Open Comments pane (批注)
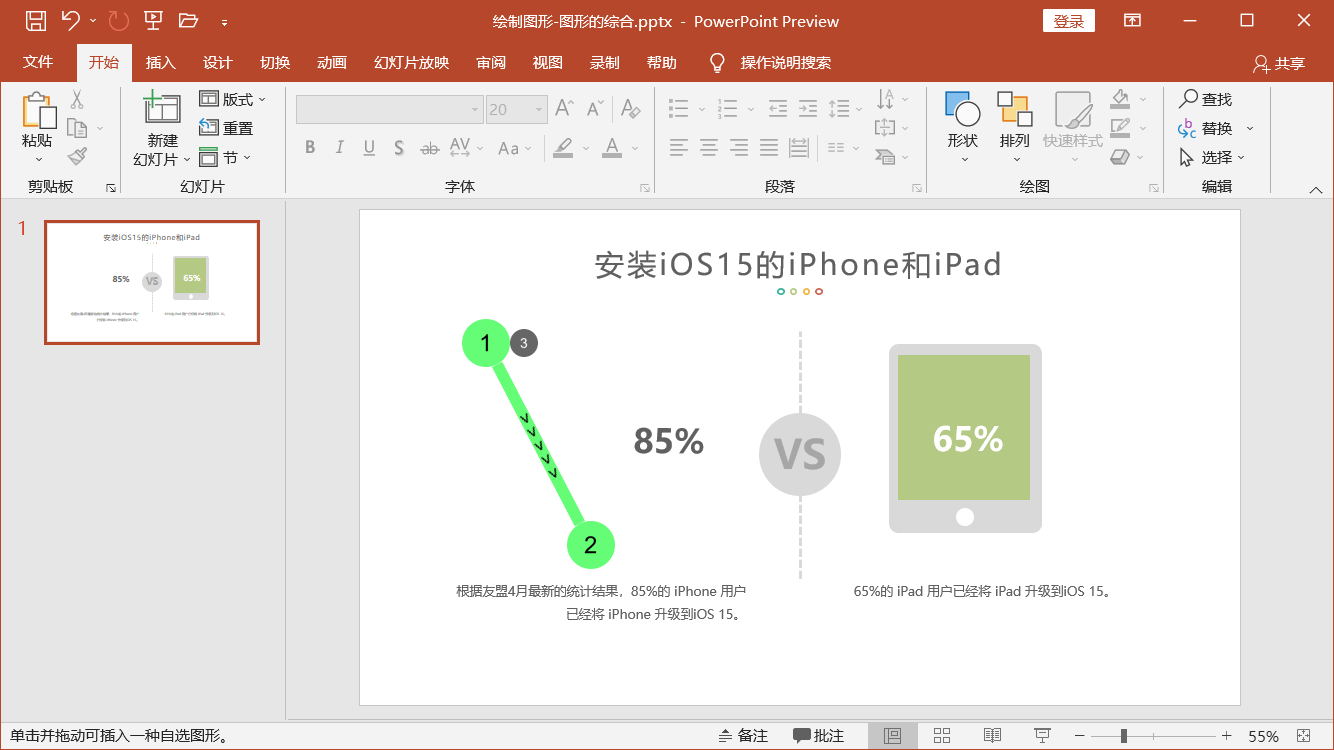Viewport: 1334px width, 750px height. [x=819, y=736]
